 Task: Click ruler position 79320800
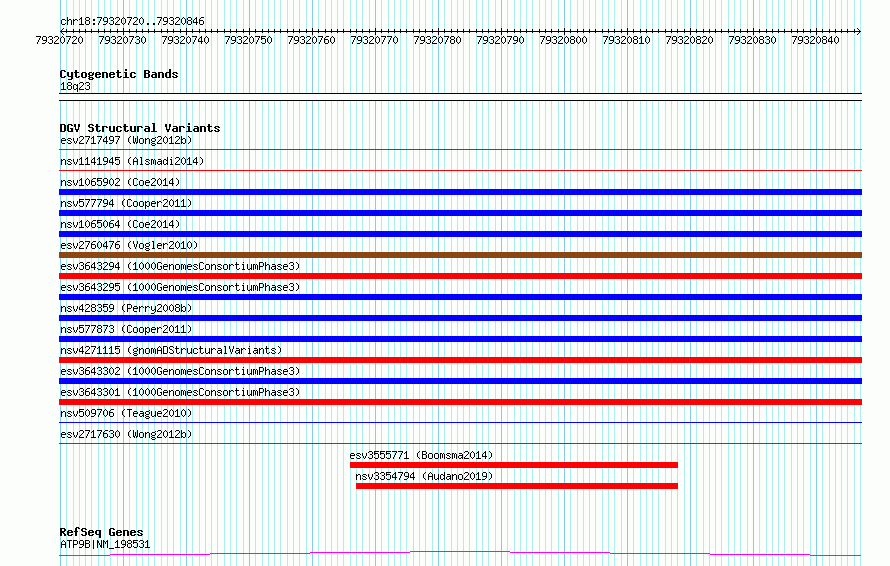563,40
